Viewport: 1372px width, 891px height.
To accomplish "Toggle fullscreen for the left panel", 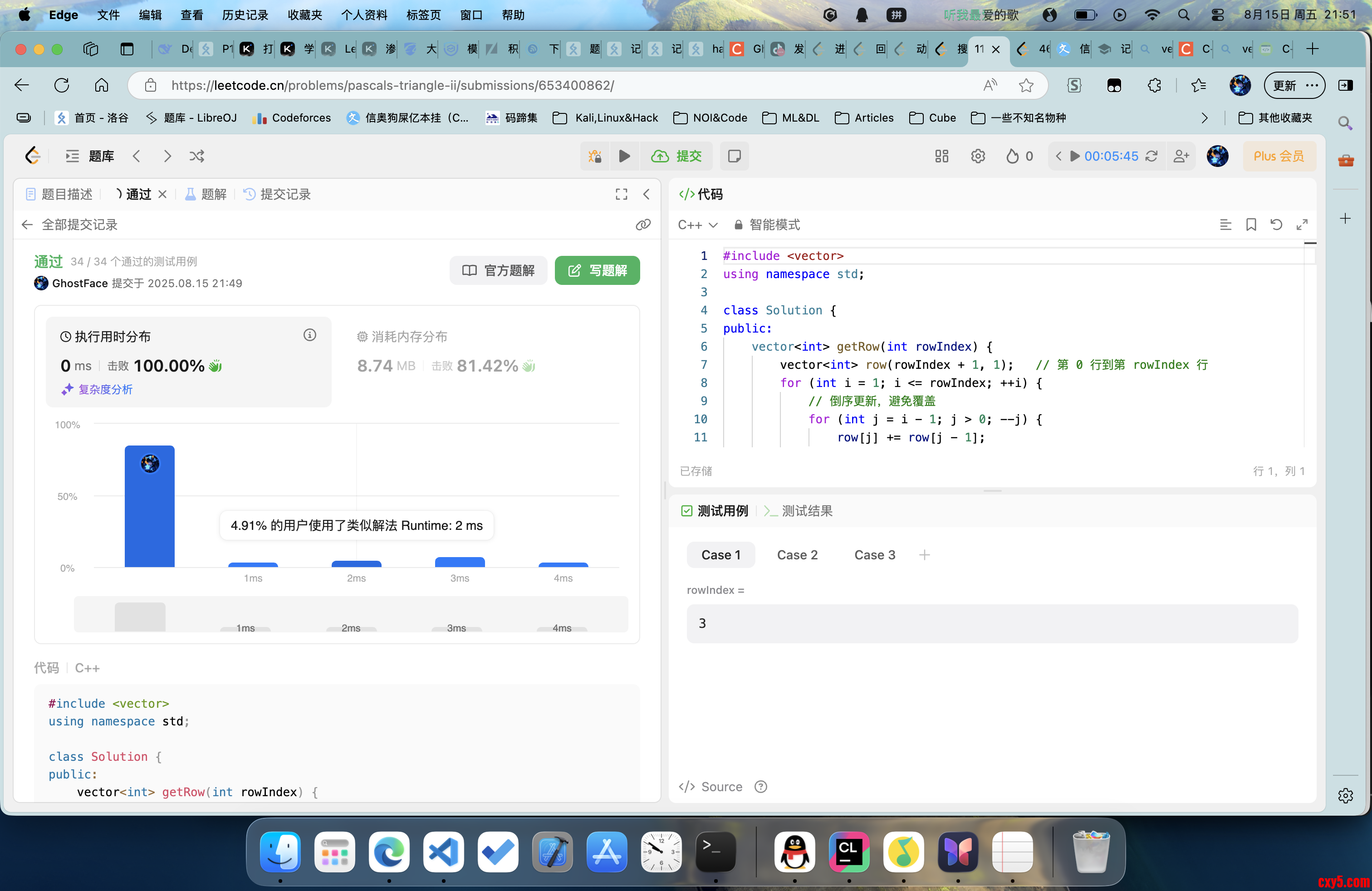I will (x=621, y=194).
